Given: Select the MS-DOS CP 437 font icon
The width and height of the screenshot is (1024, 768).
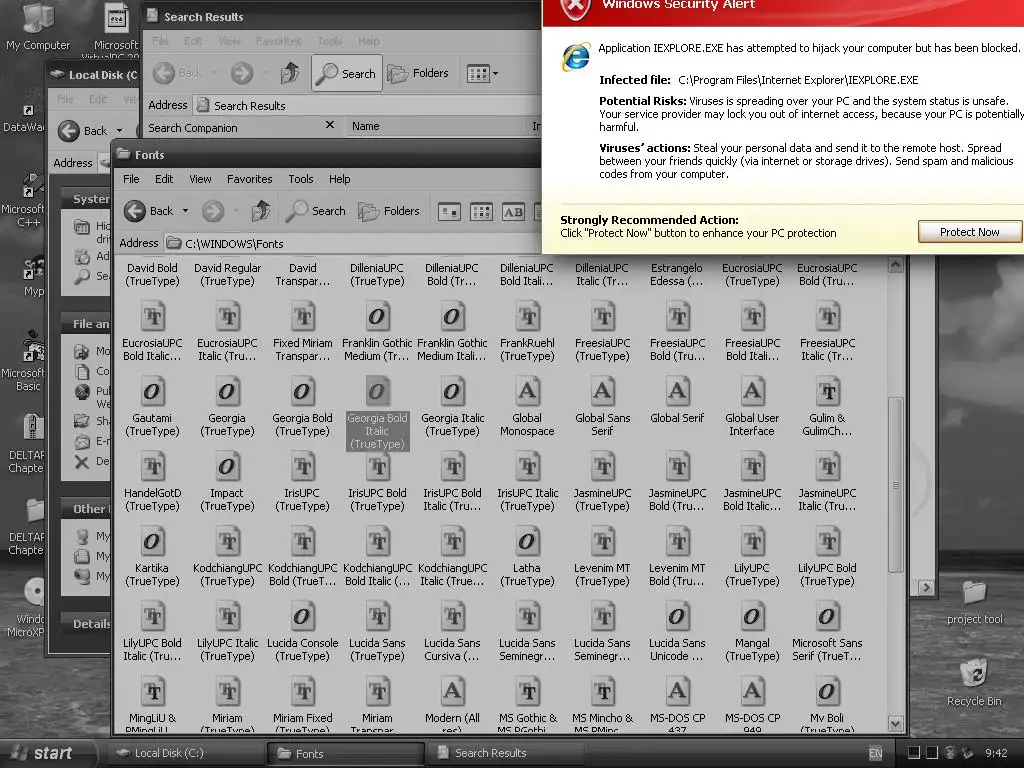Looking at the screenshot, I should [x=677, y=692].
